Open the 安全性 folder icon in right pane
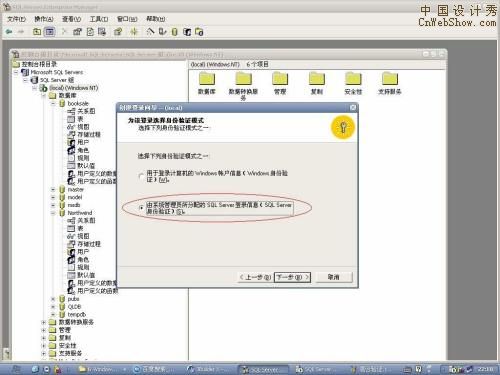The image size is (500, 375). coord(353,79)
